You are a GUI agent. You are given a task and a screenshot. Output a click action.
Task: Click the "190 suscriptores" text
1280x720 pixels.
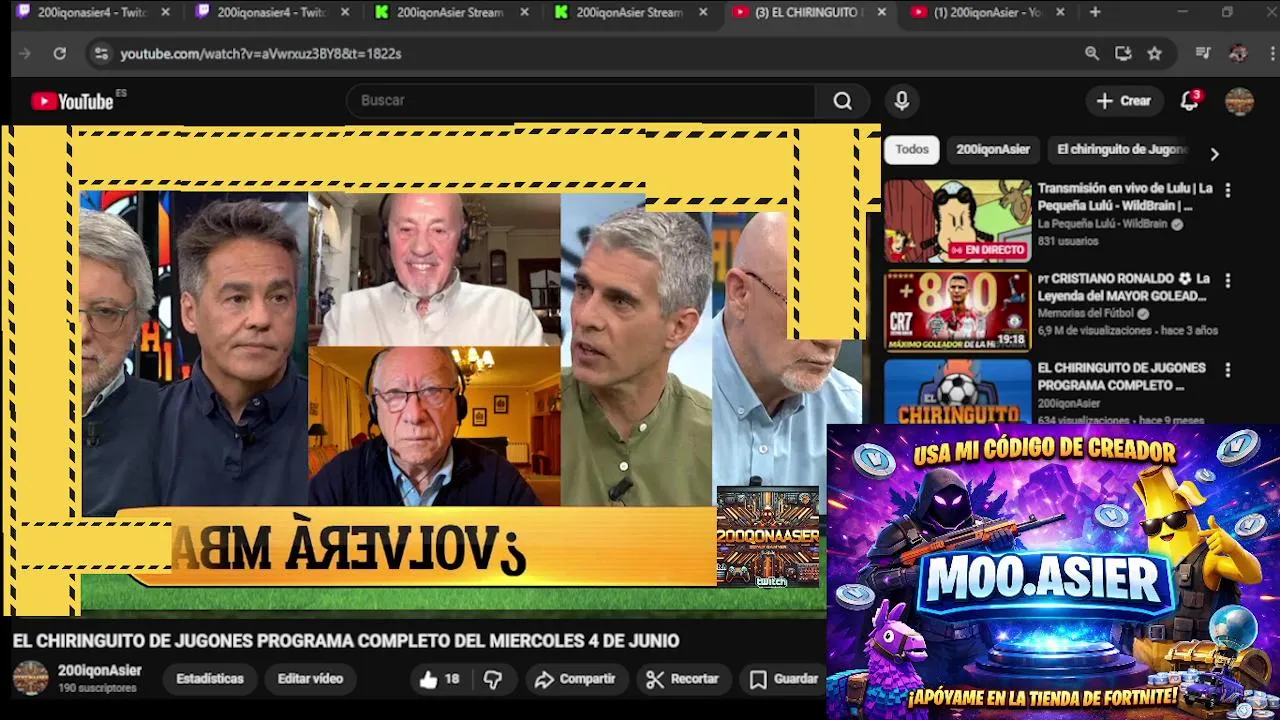point(97,688)
